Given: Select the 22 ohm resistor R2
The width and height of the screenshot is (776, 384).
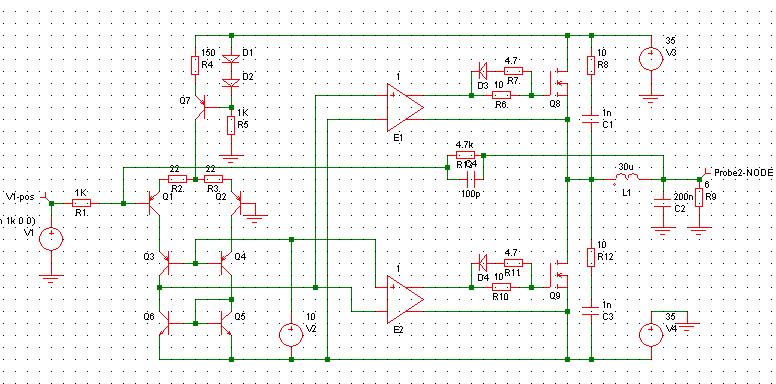Looking at the screenshot, I should [x=178, y=179].
